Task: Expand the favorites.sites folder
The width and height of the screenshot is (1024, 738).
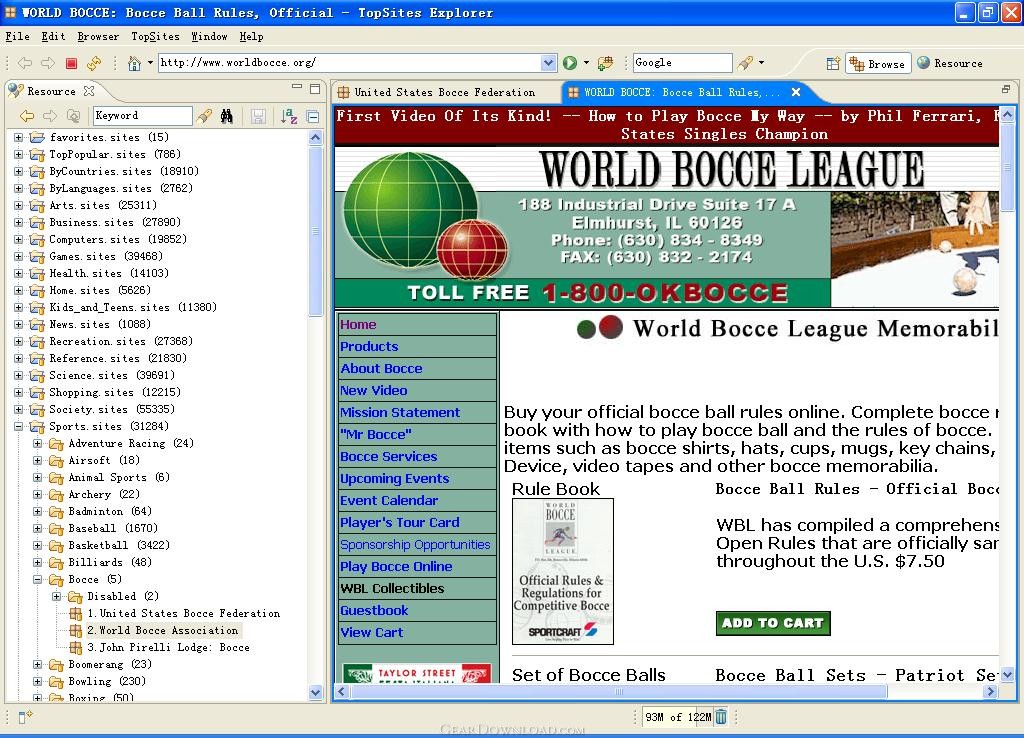Action: coord(18,137)
